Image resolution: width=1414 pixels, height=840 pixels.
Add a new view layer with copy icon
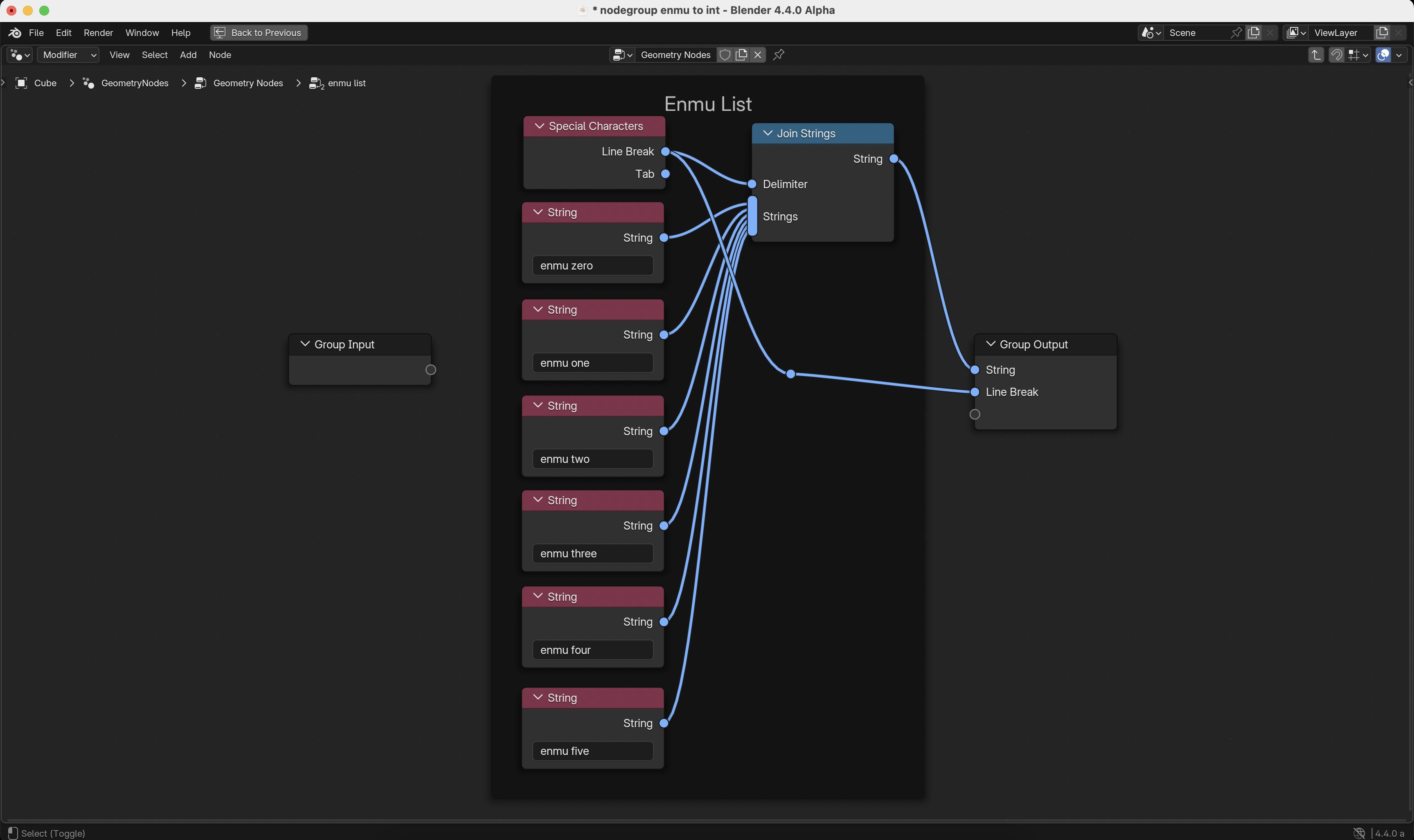(x=1382, y=33)
